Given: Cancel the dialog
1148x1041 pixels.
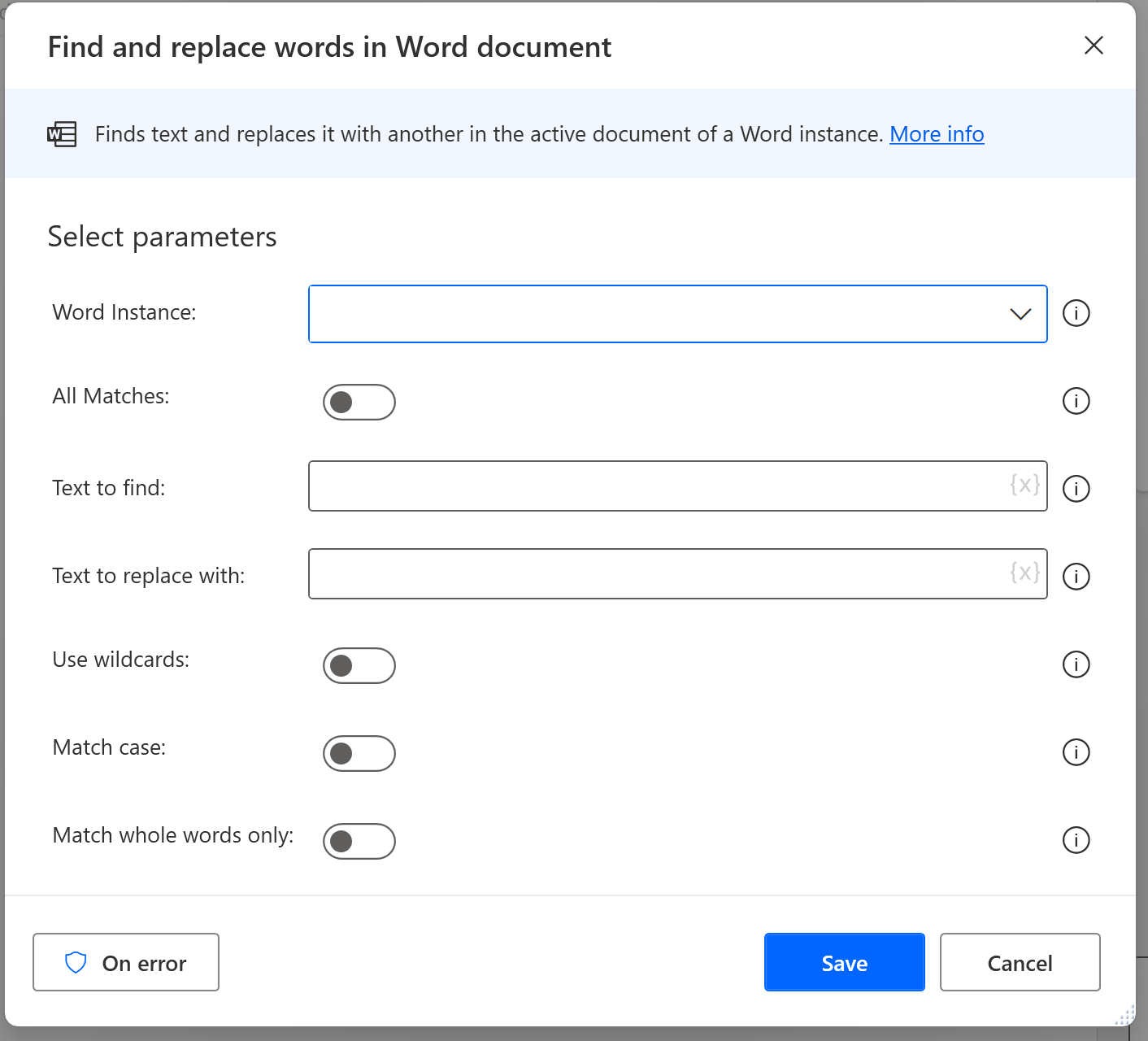Looking at the screenshot, I should [x=1020, y=962].
